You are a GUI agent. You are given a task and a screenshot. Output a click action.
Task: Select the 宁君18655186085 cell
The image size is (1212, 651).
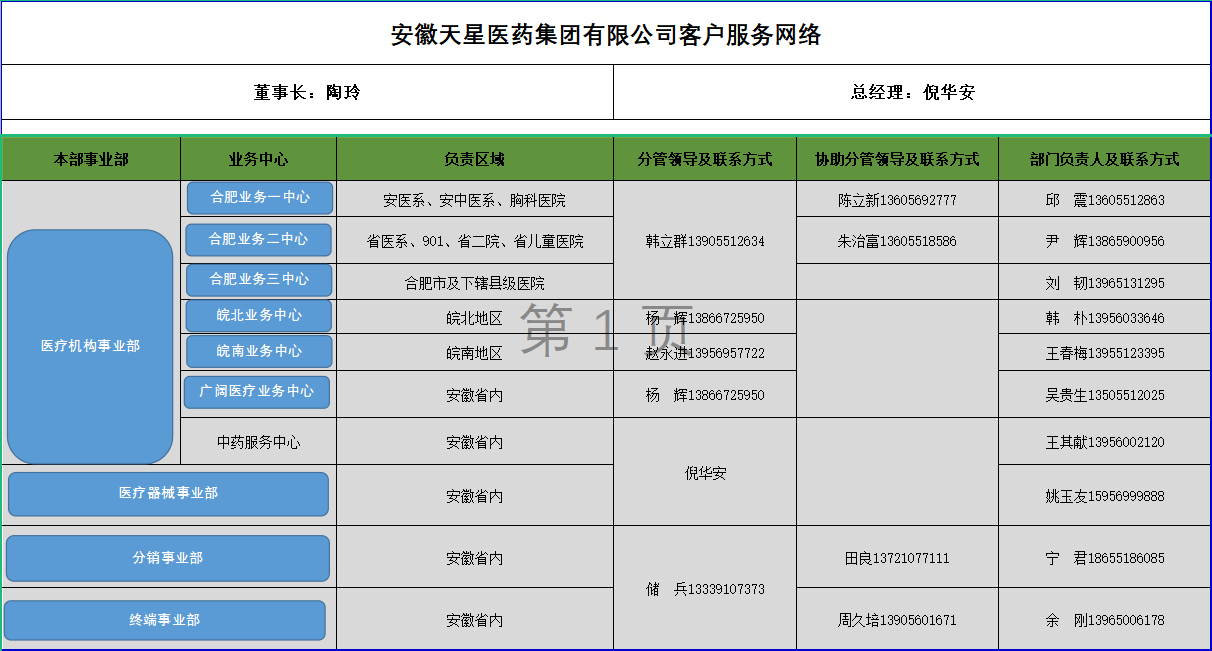tap(1105, 558)
